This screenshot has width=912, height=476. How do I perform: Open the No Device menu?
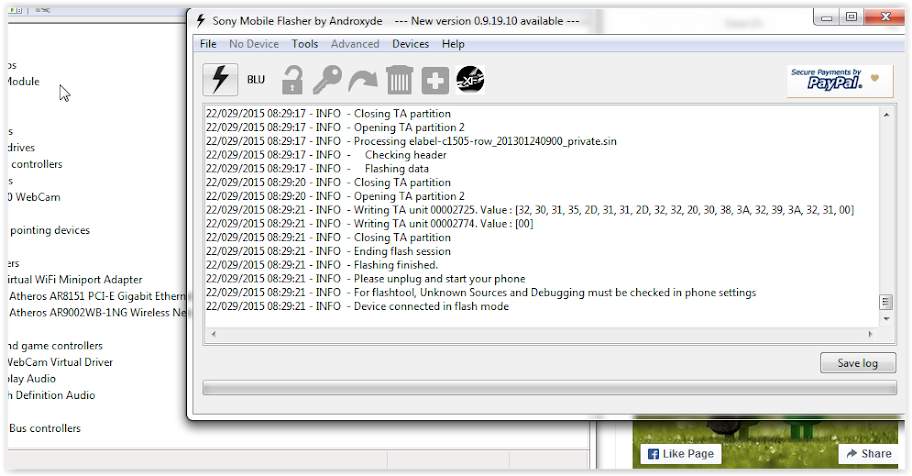point(254,44)
